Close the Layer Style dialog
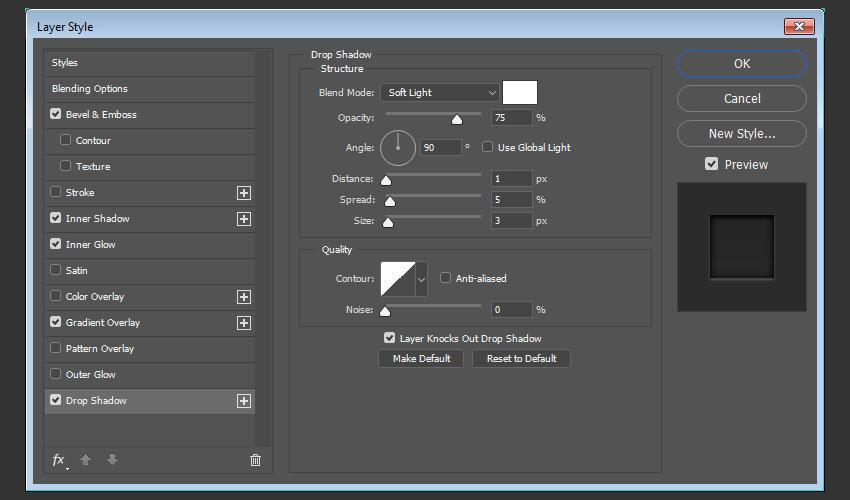The width and height of the screenshot is (850, 500). (799, 26)
